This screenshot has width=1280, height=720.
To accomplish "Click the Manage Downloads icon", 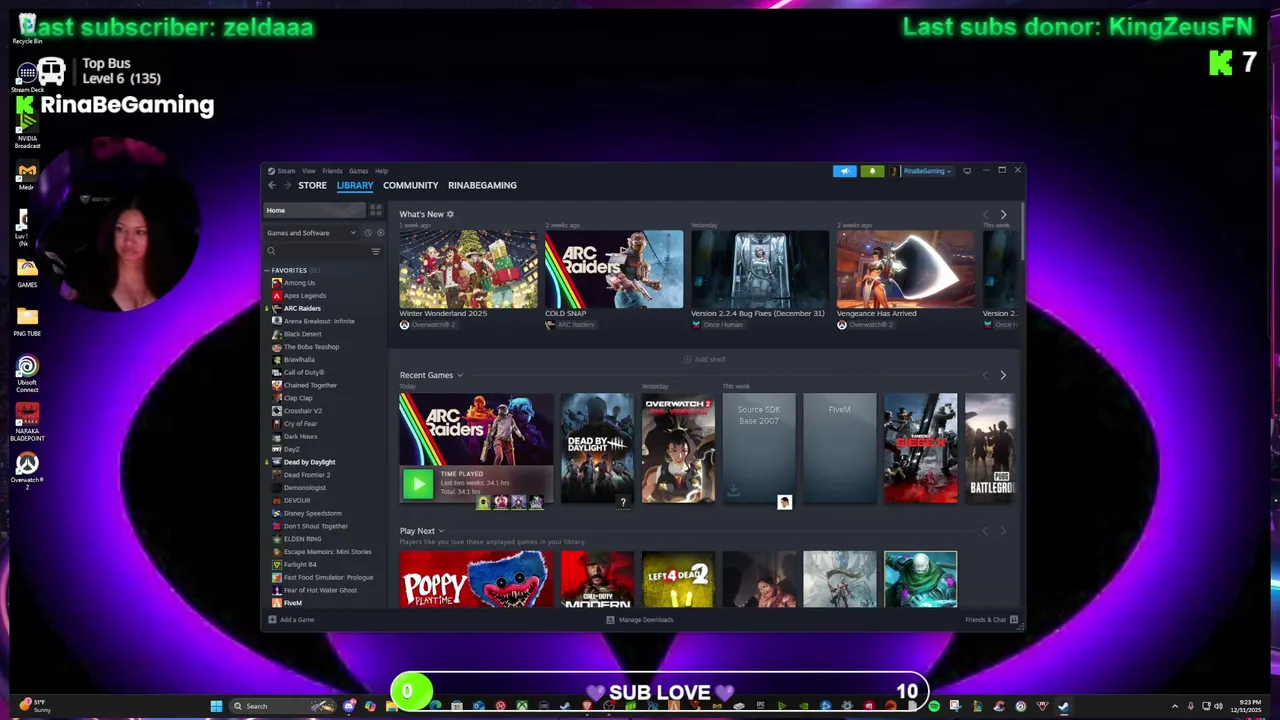I will pos(610,620).
